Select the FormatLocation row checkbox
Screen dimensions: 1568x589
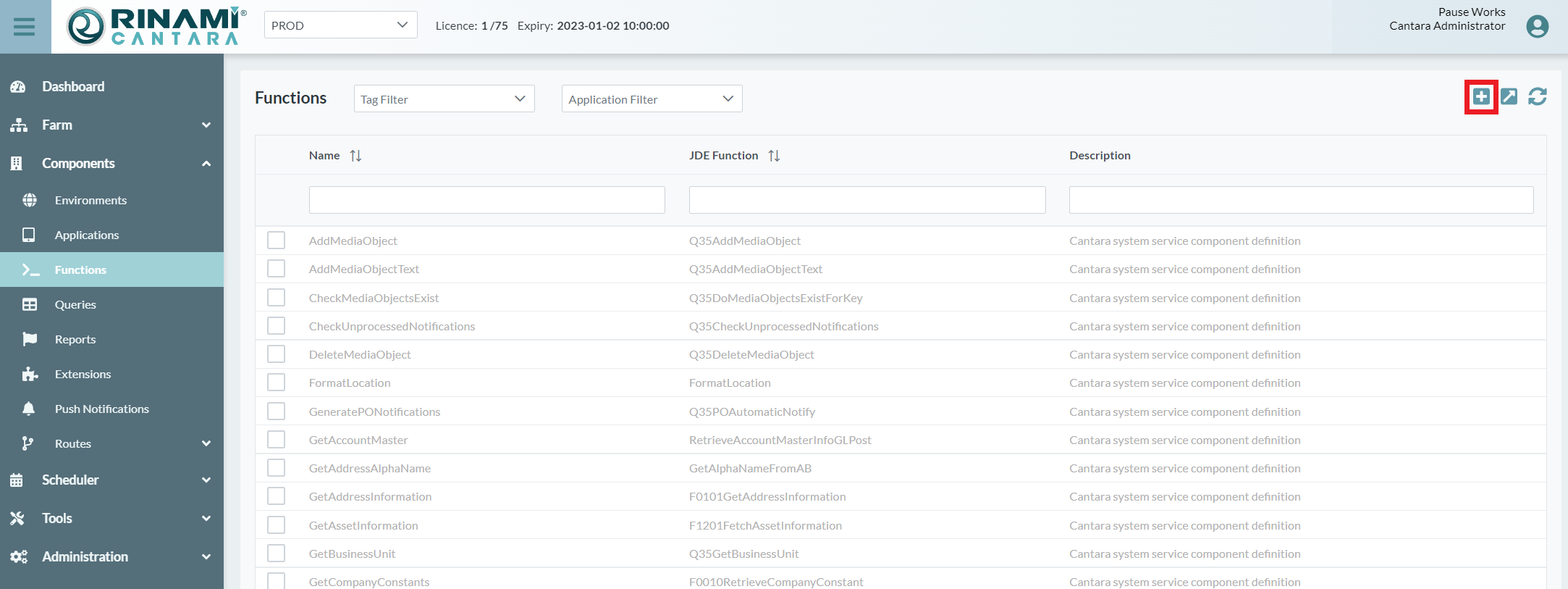point(276,383)
